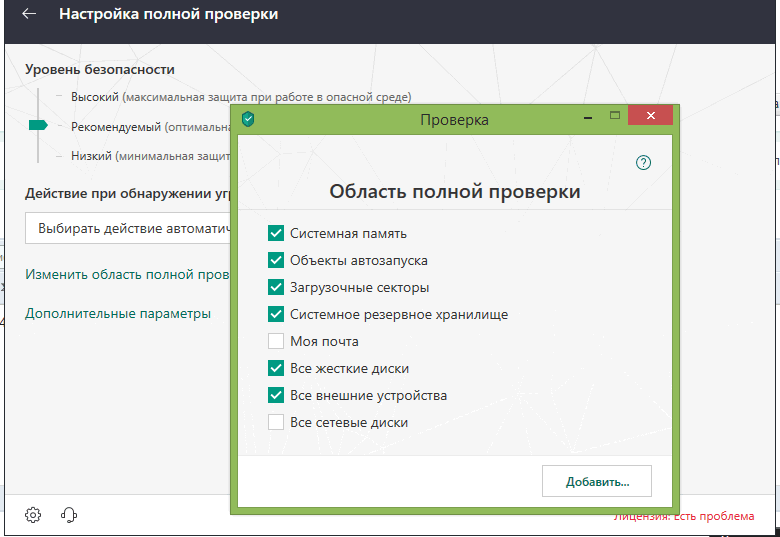Click the Изменить область полной проверки link
This screenshot has width=780, height=537.
128,273
